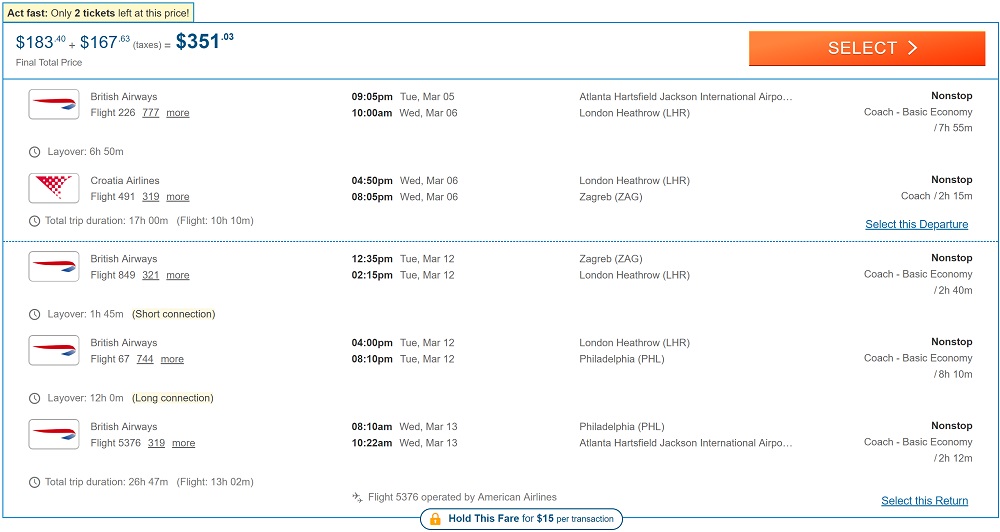The width and height of the screenshot is (1000, 532).
Task: Click the British Airways logo for Flight 67
Action: click(x=54, y=350)
